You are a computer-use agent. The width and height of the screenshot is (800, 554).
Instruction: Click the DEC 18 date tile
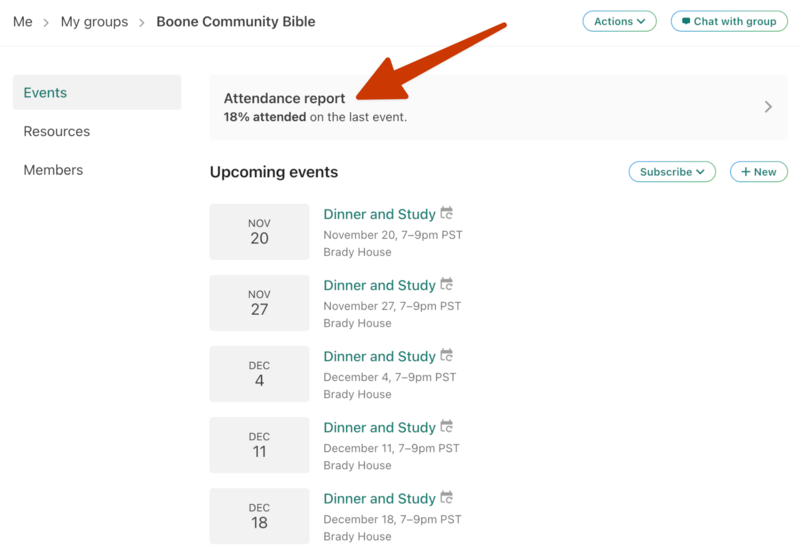(x=259, y=516)
